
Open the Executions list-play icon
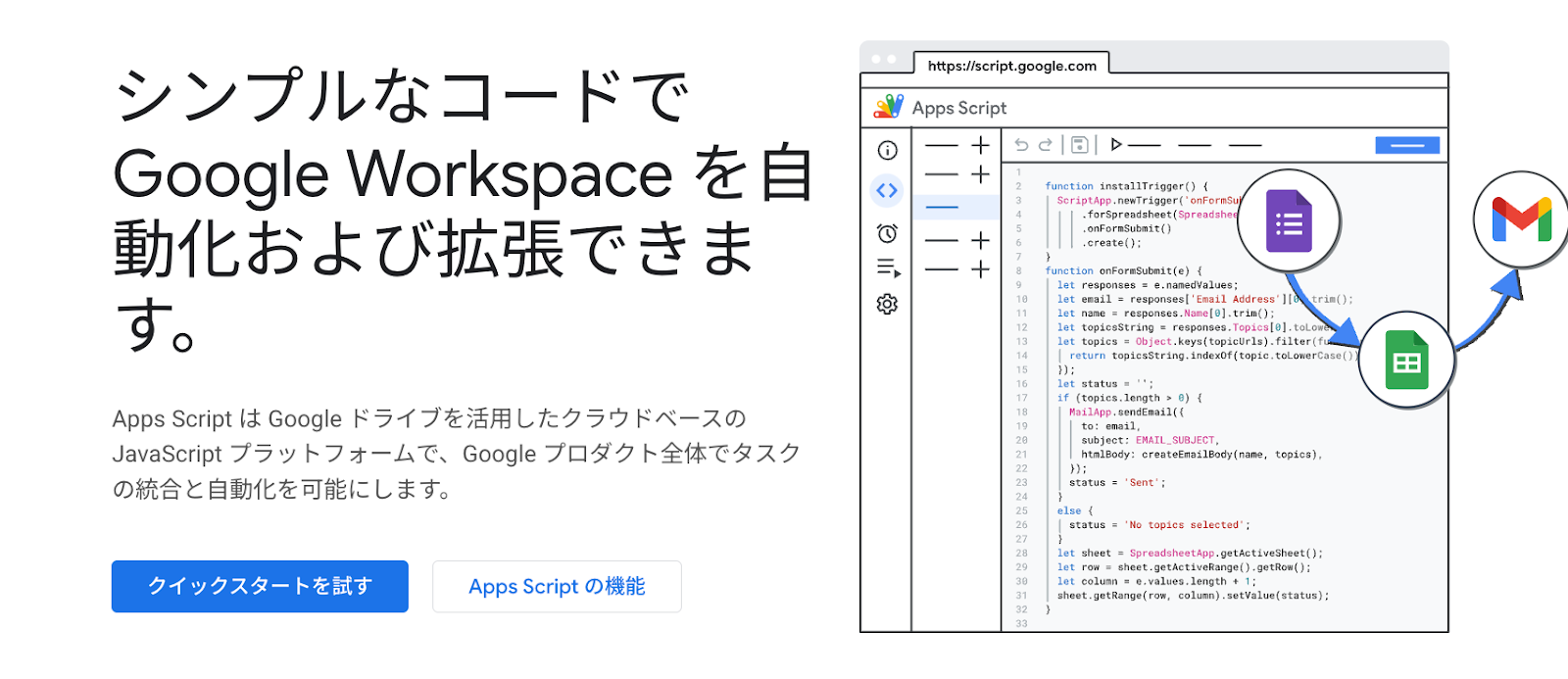click(x=888, y=267)
